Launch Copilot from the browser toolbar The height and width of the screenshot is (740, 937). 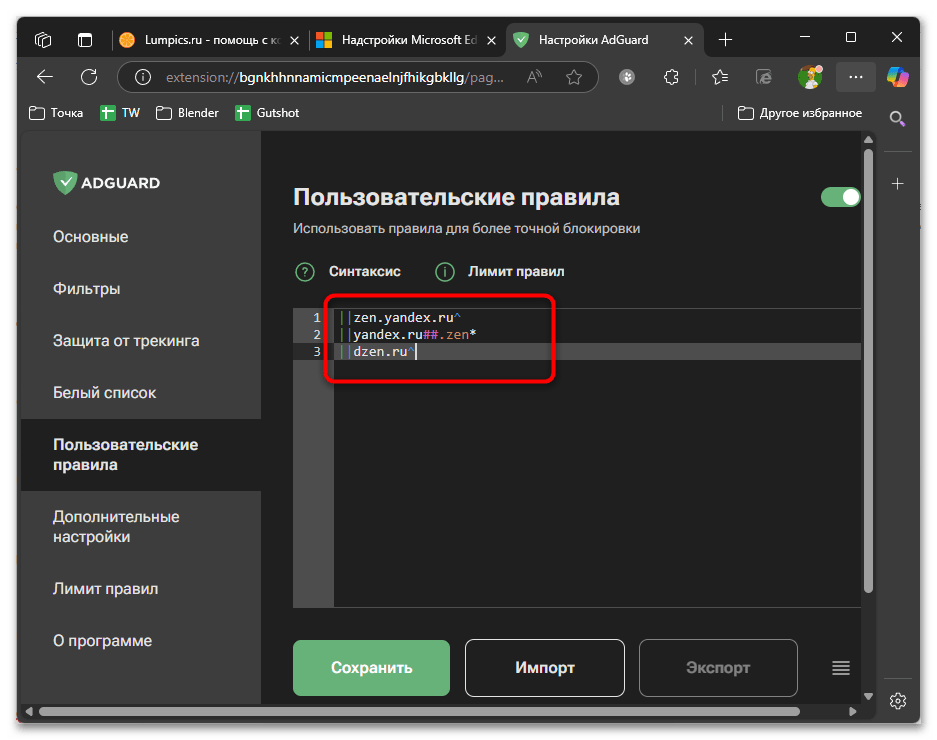click(x=897, y=76)
